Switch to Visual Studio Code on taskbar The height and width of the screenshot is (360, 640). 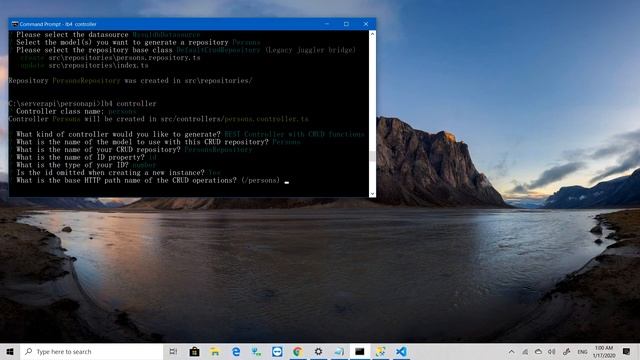tap(401, 351)
